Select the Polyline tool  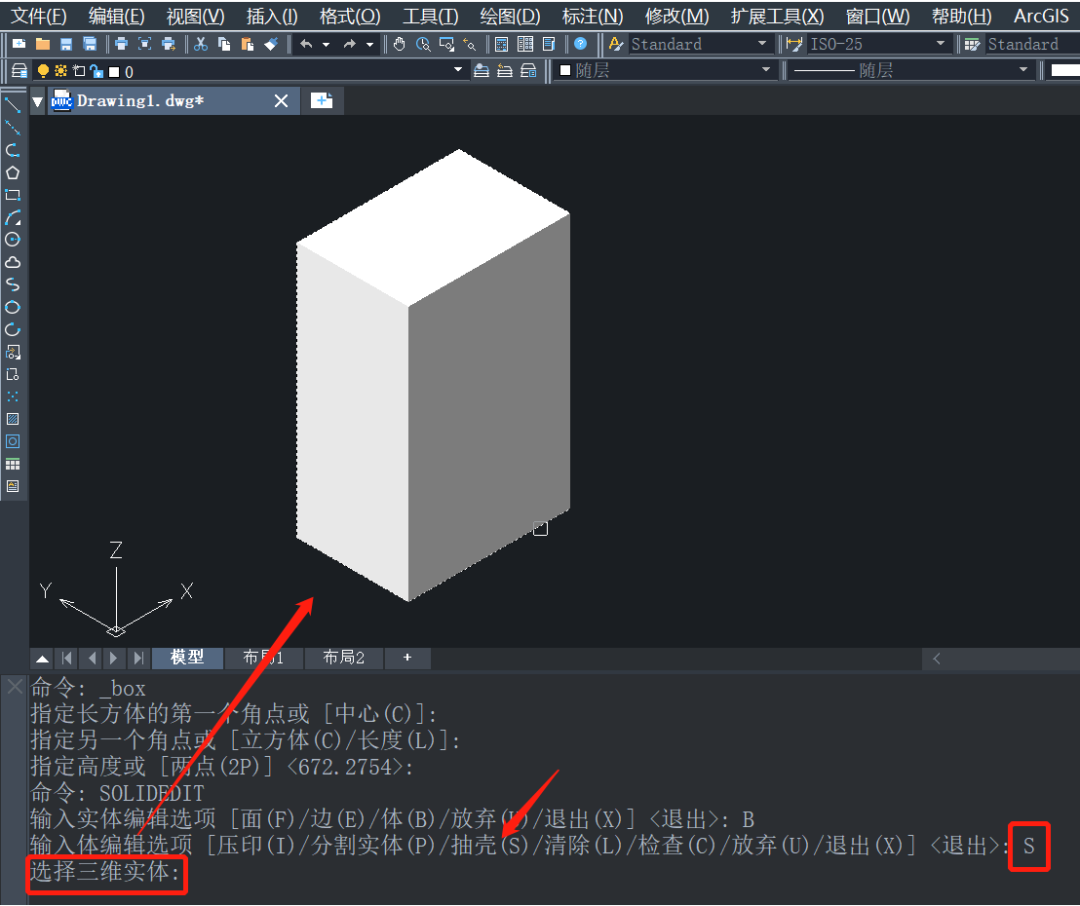point(12,150)
